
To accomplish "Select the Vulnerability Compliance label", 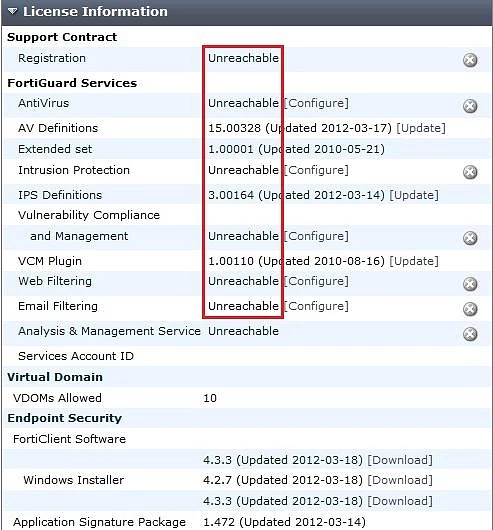I will coord(89,215).
